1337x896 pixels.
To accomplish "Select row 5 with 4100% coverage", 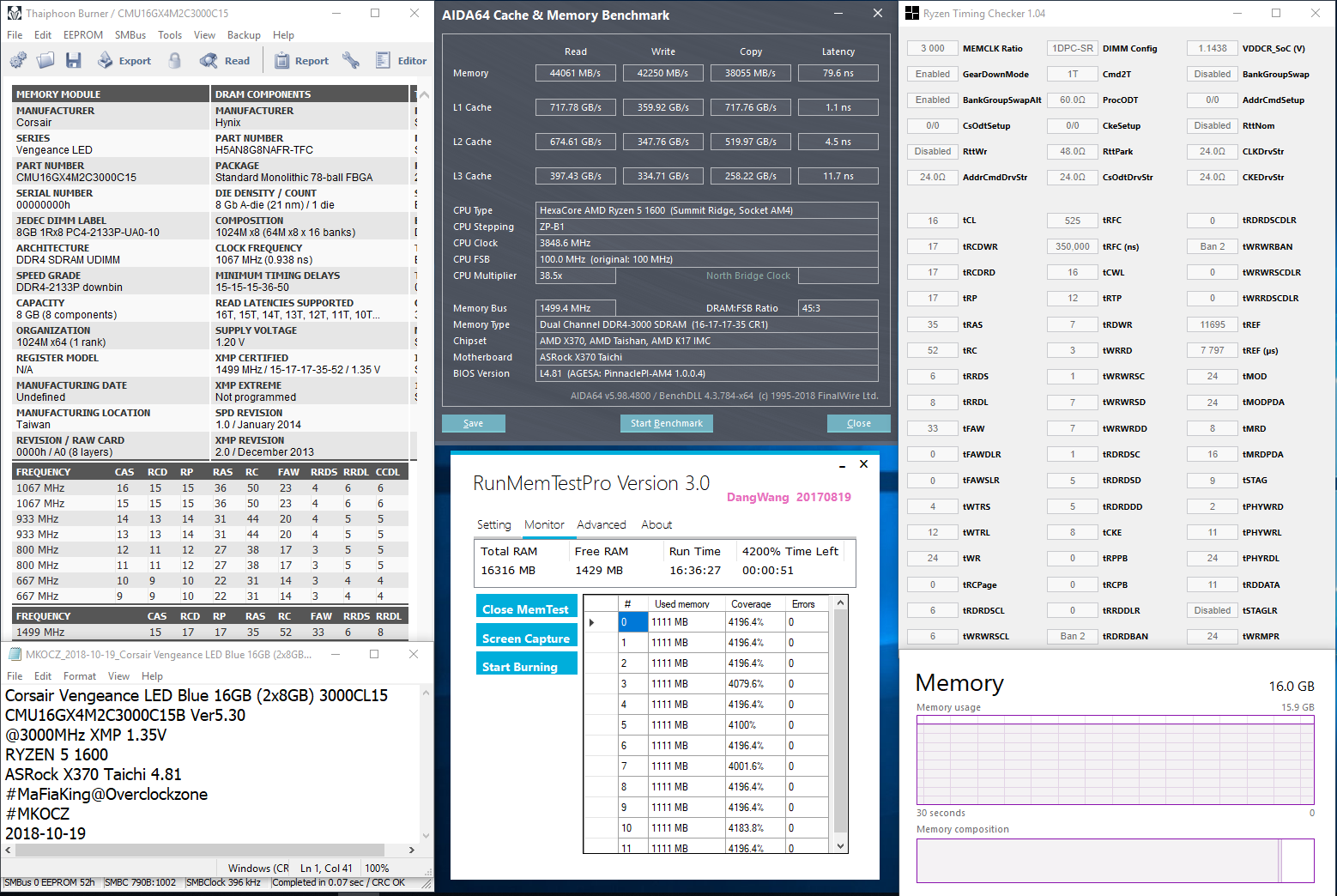I will pyautogui.click(x=707, y=725).
